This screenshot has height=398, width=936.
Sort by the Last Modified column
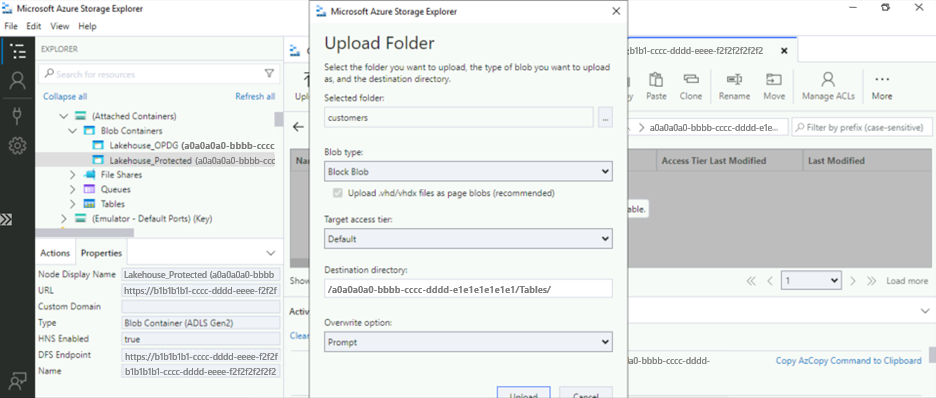[867, 161]
